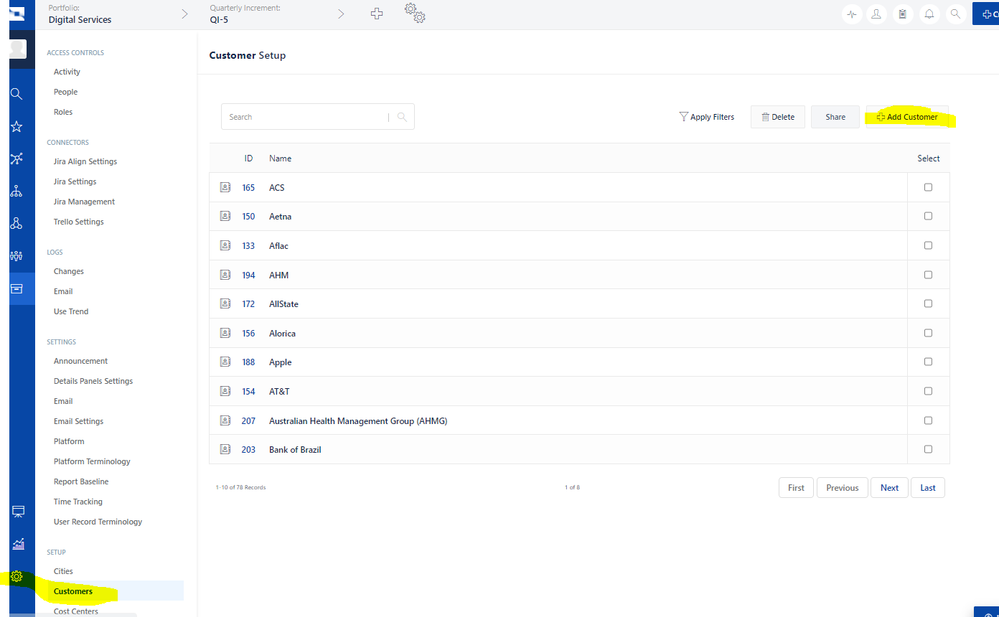Open Customers under Setup

[x=73, y=591]
